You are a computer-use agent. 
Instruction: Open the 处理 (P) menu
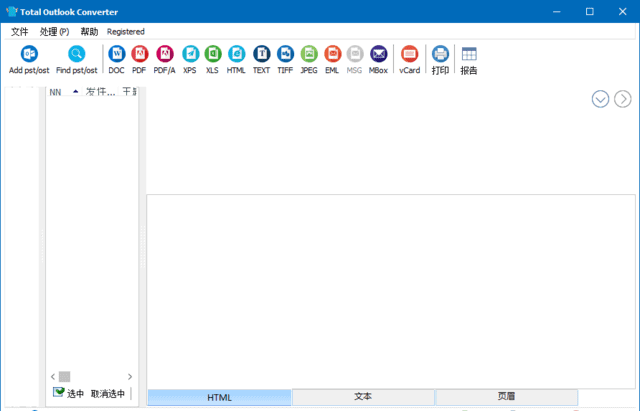[x=54, y=32]
